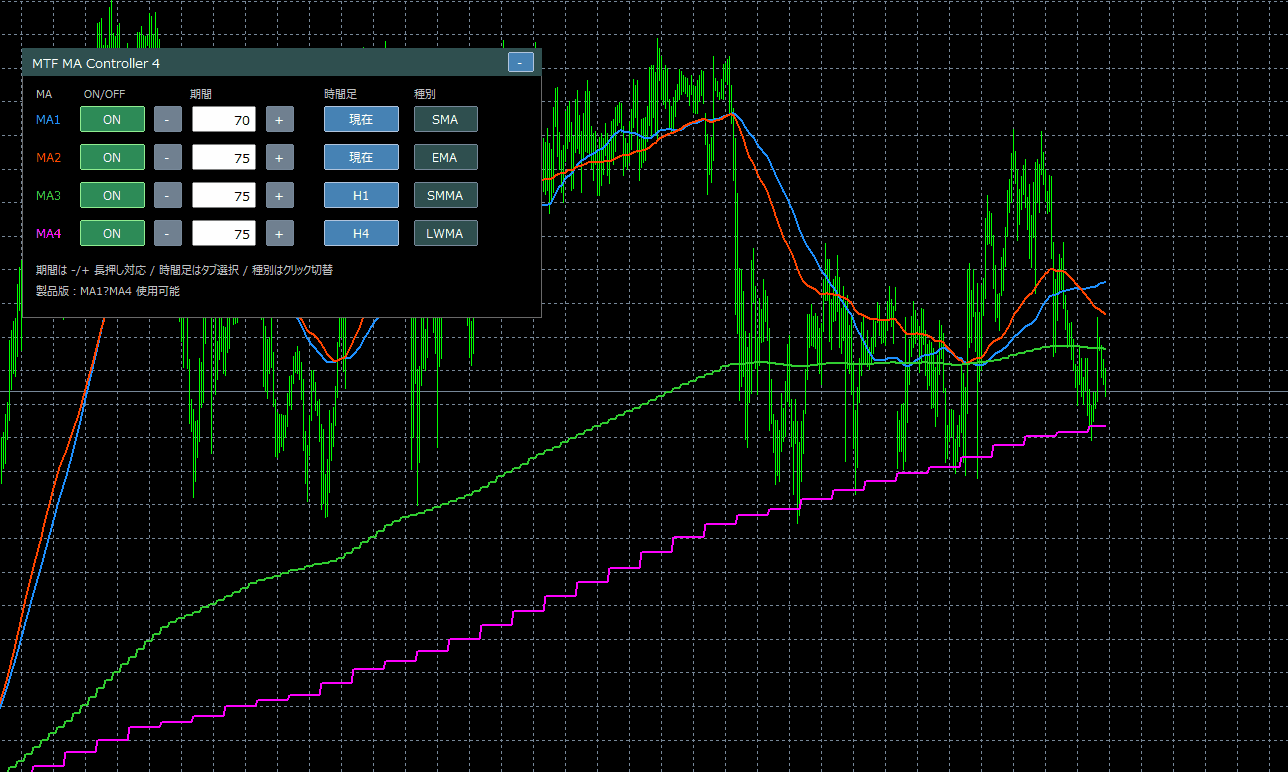
Task: Open the H1 timeframe selector for MA3
Action: tap(361, 195)
